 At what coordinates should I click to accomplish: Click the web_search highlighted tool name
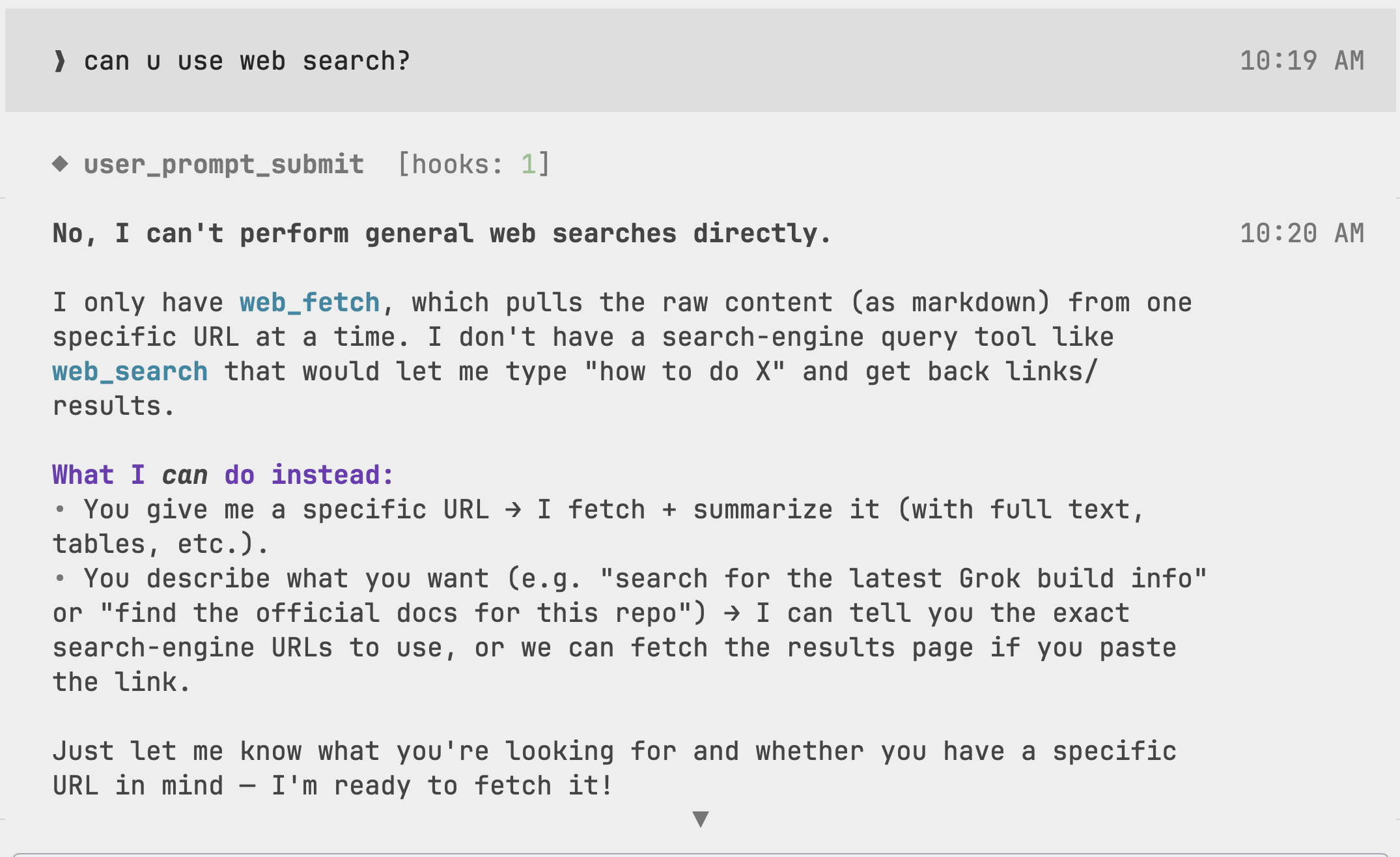tap(130, 372)
